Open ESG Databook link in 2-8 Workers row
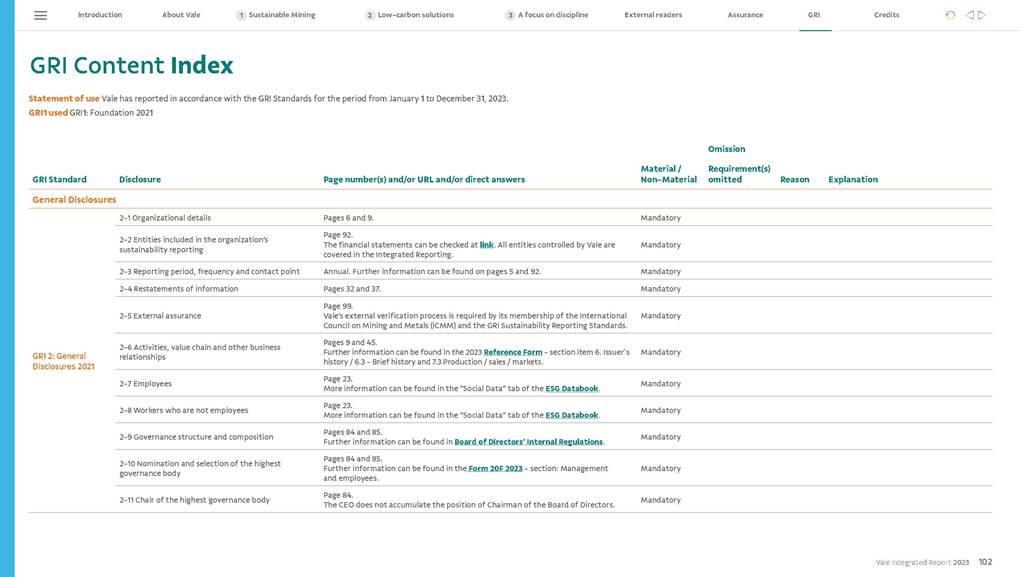Image resolution: width=1020 pixels, height=577 pixels. click(x=572, y=415)
